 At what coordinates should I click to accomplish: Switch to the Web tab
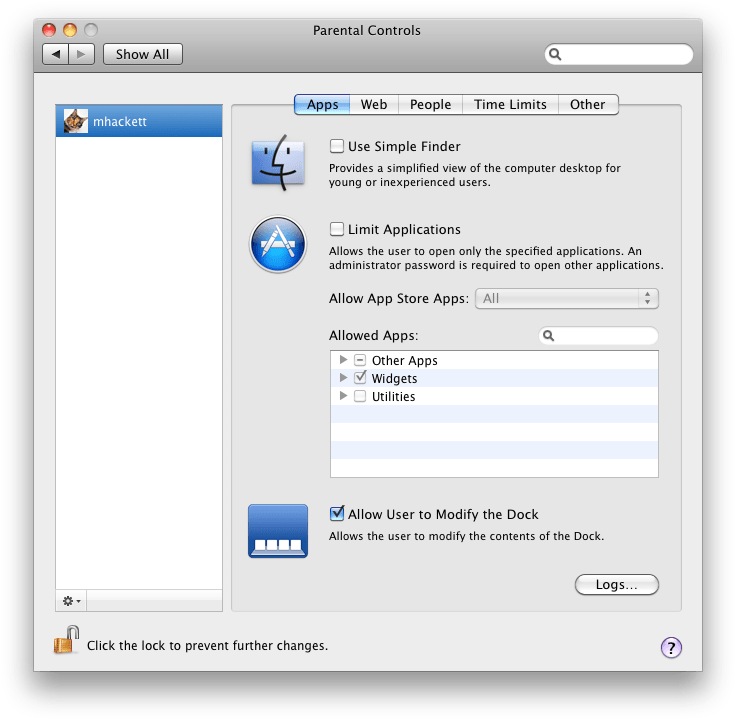coord(374,104)
